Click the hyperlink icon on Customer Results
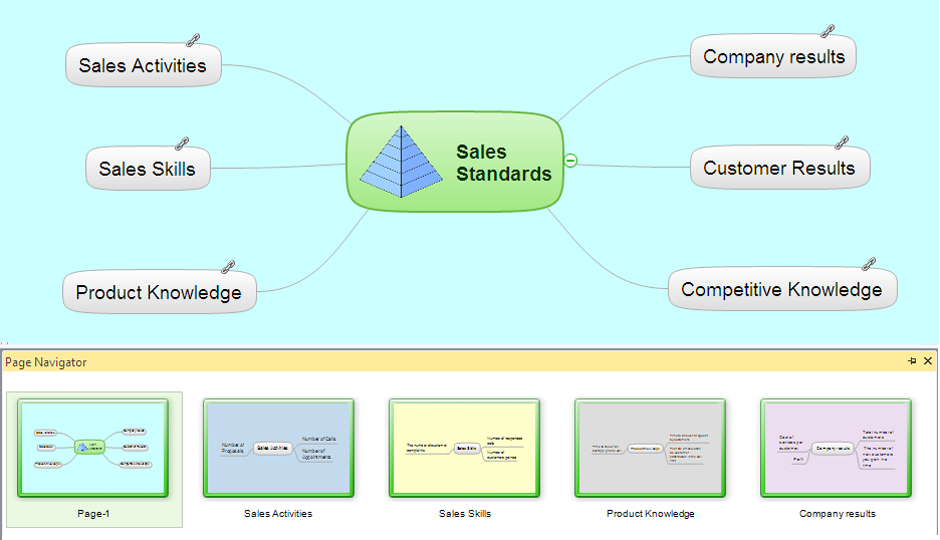This screenshot has width=940, height=540. [x=842, y=143]
